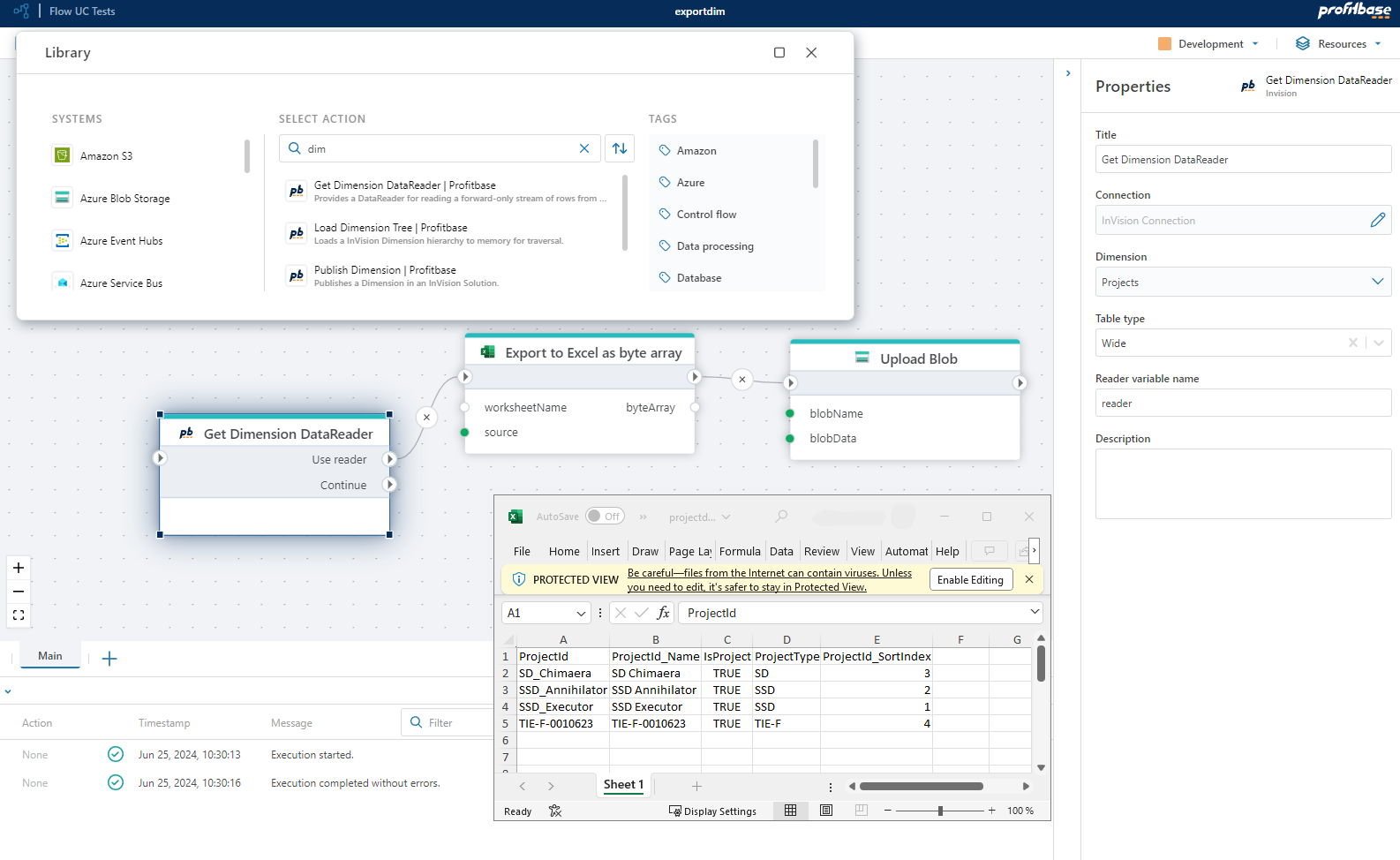Fit flow canvas to screen
The height and width of the screenshot is (860, 1400).
pos(19,615)
